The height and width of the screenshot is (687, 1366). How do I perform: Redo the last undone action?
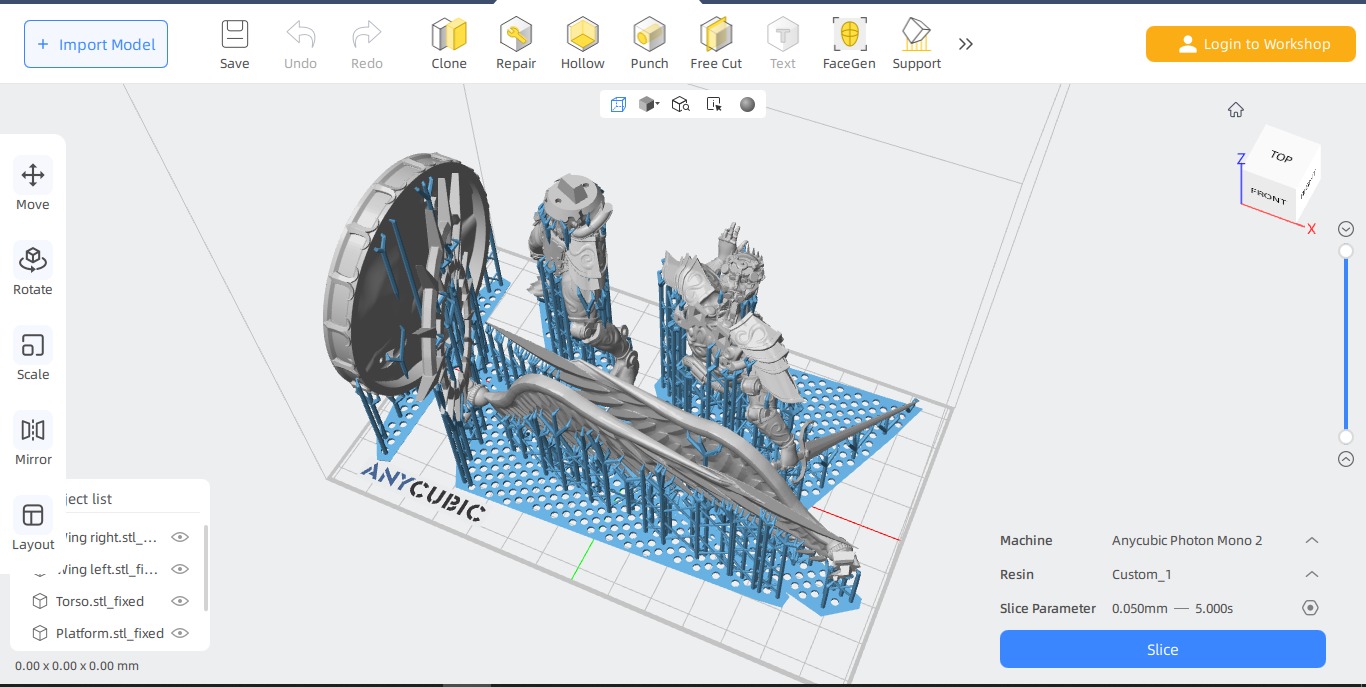367,45
